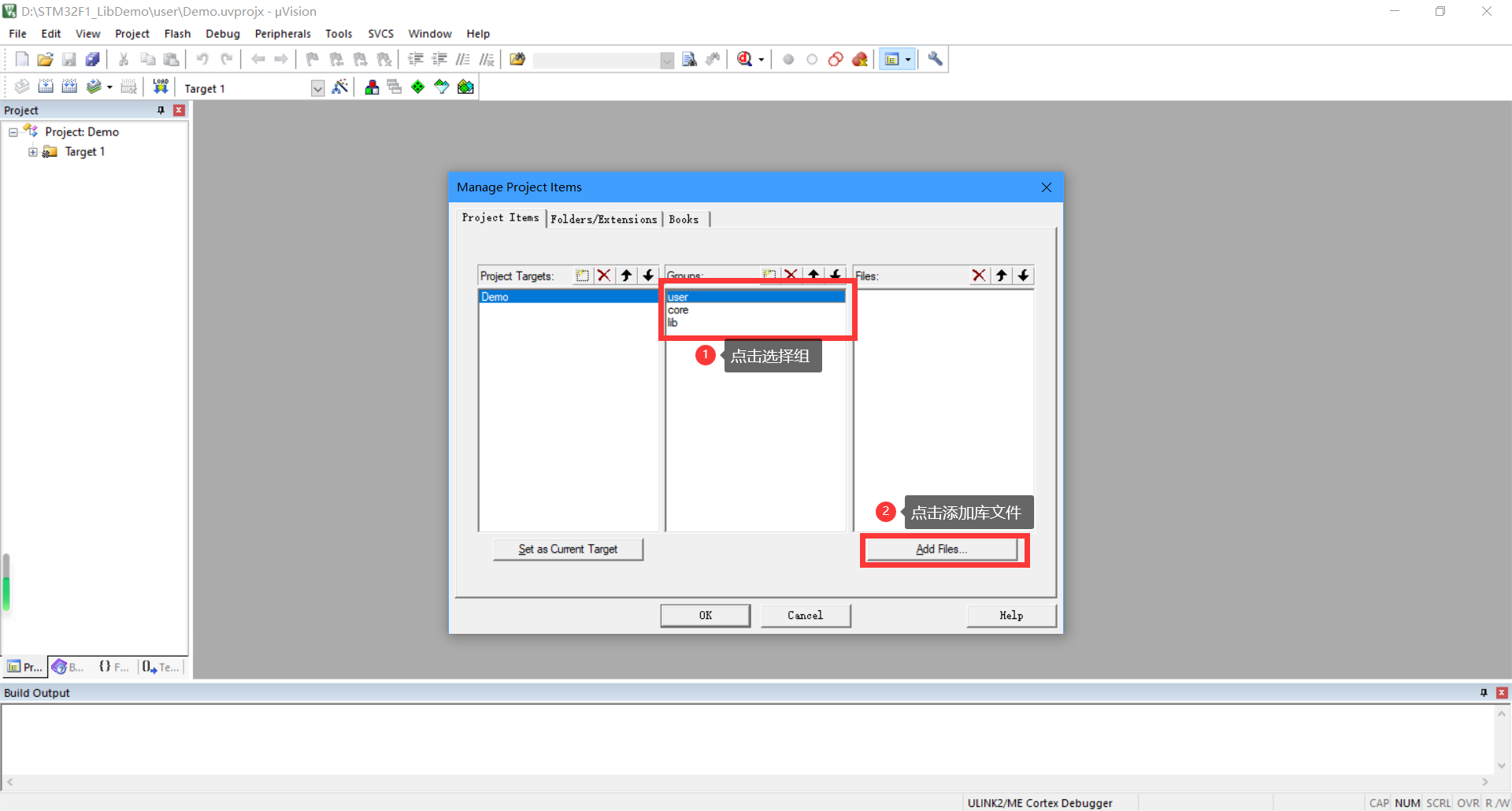Screen dimensions: 1512x811
Task: Open the Flash menu
Action: (177, 34)
